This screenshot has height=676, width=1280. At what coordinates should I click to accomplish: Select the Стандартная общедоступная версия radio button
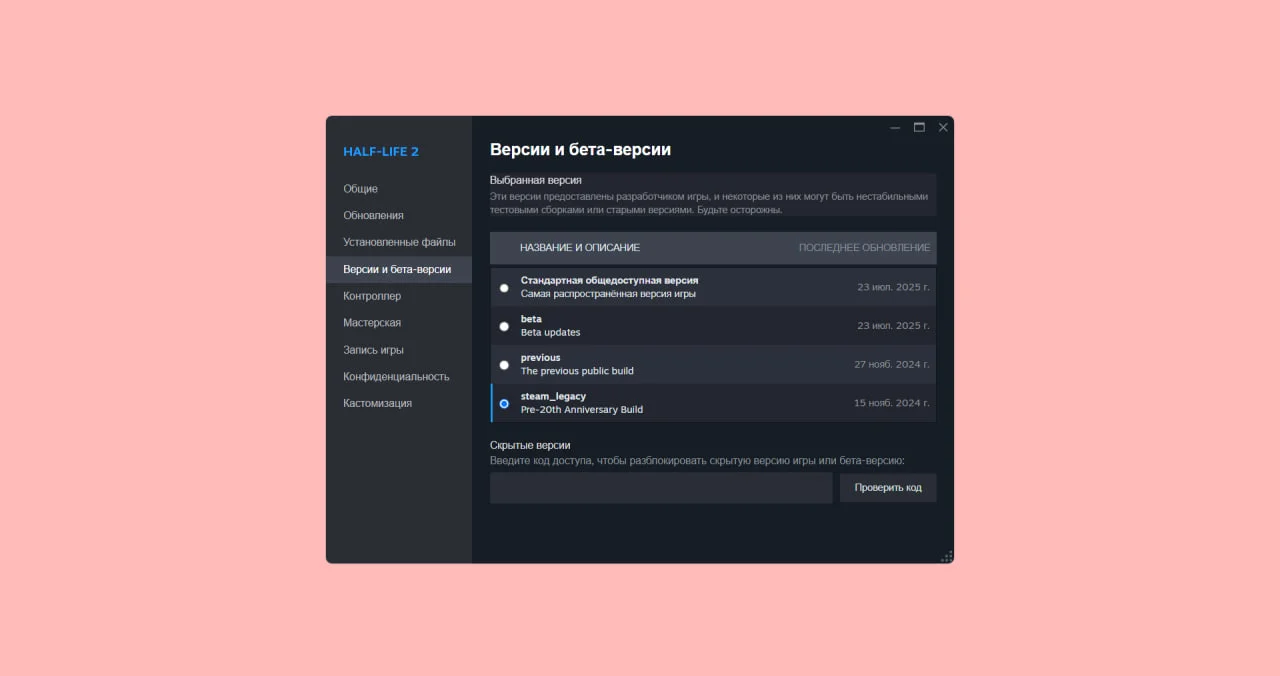504,288
